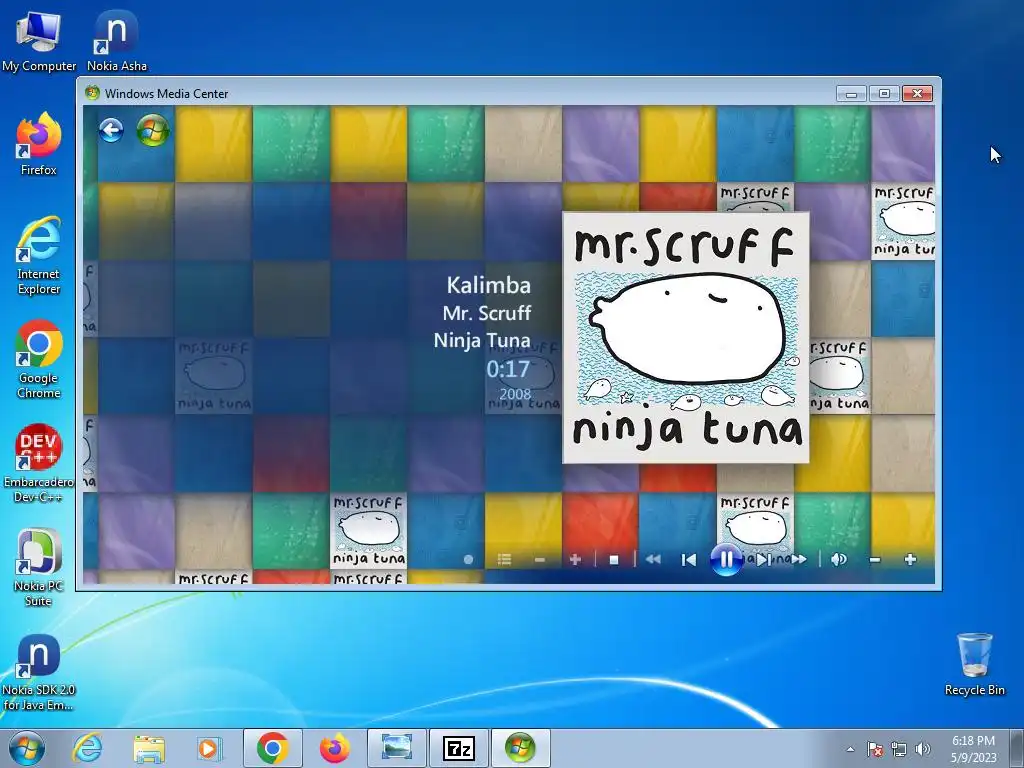Open the Windows Start menu

click(27, 748)
